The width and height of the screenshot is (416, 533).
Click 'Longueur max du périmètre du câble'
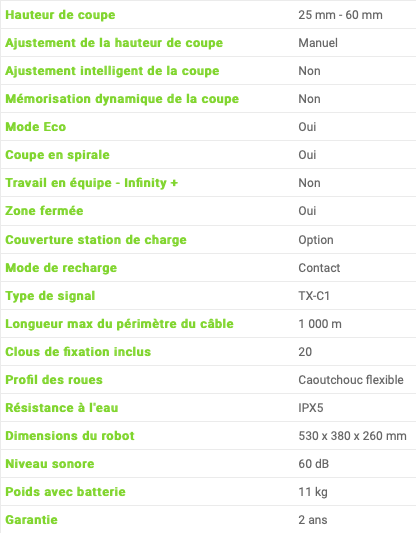tap(119, 324)
